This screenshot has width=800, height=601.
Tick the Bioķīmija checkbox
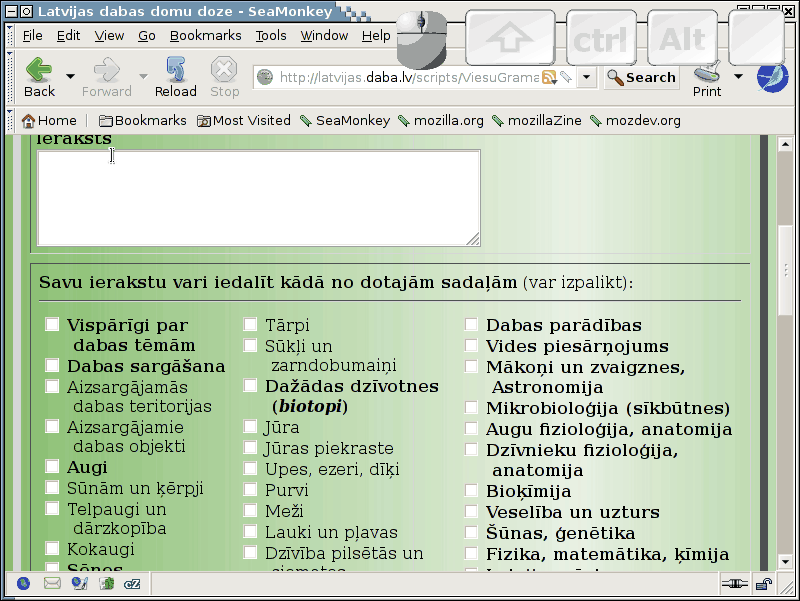tap(471, 491)
